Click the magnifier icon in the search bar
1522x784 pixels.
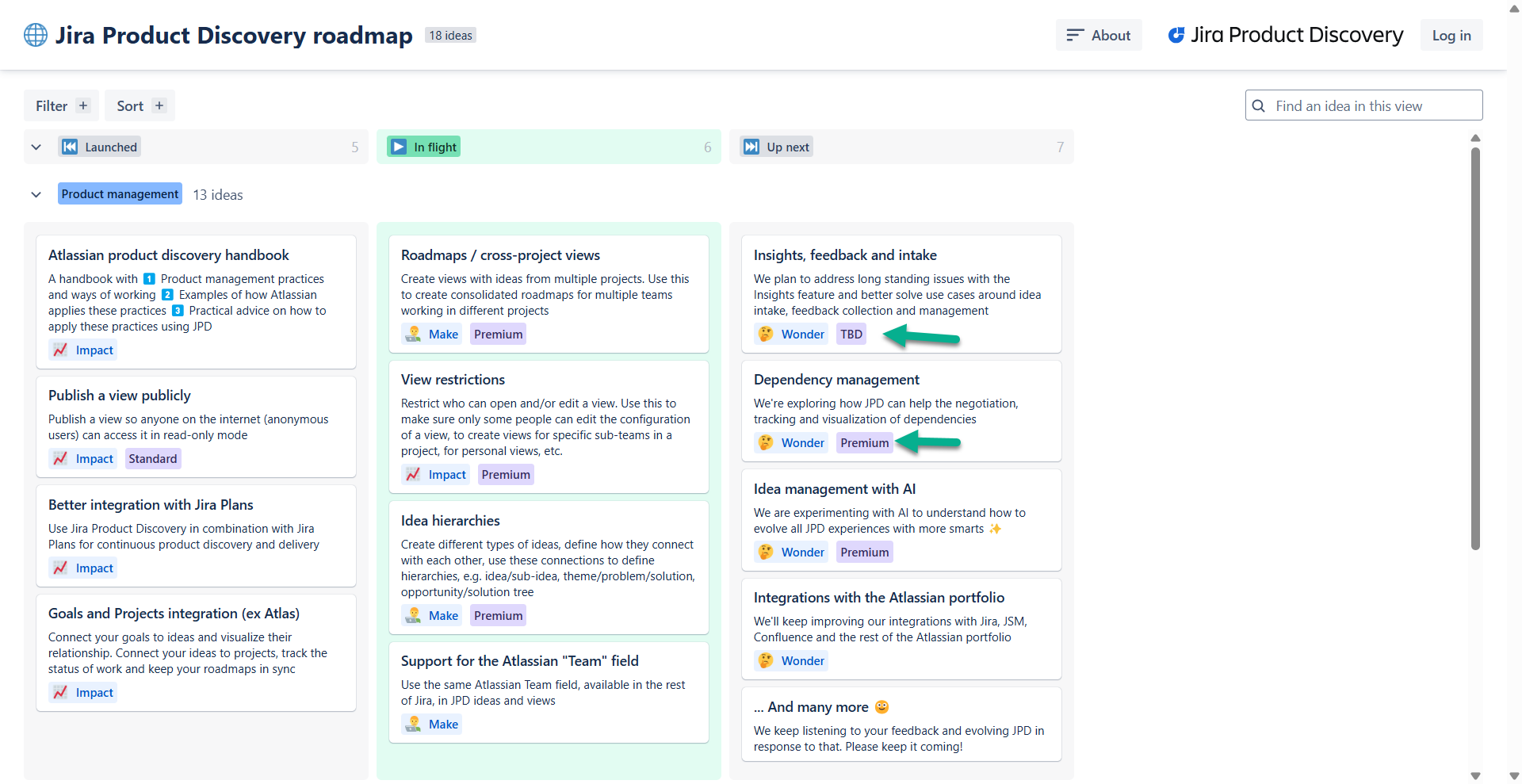point(1260,105)
